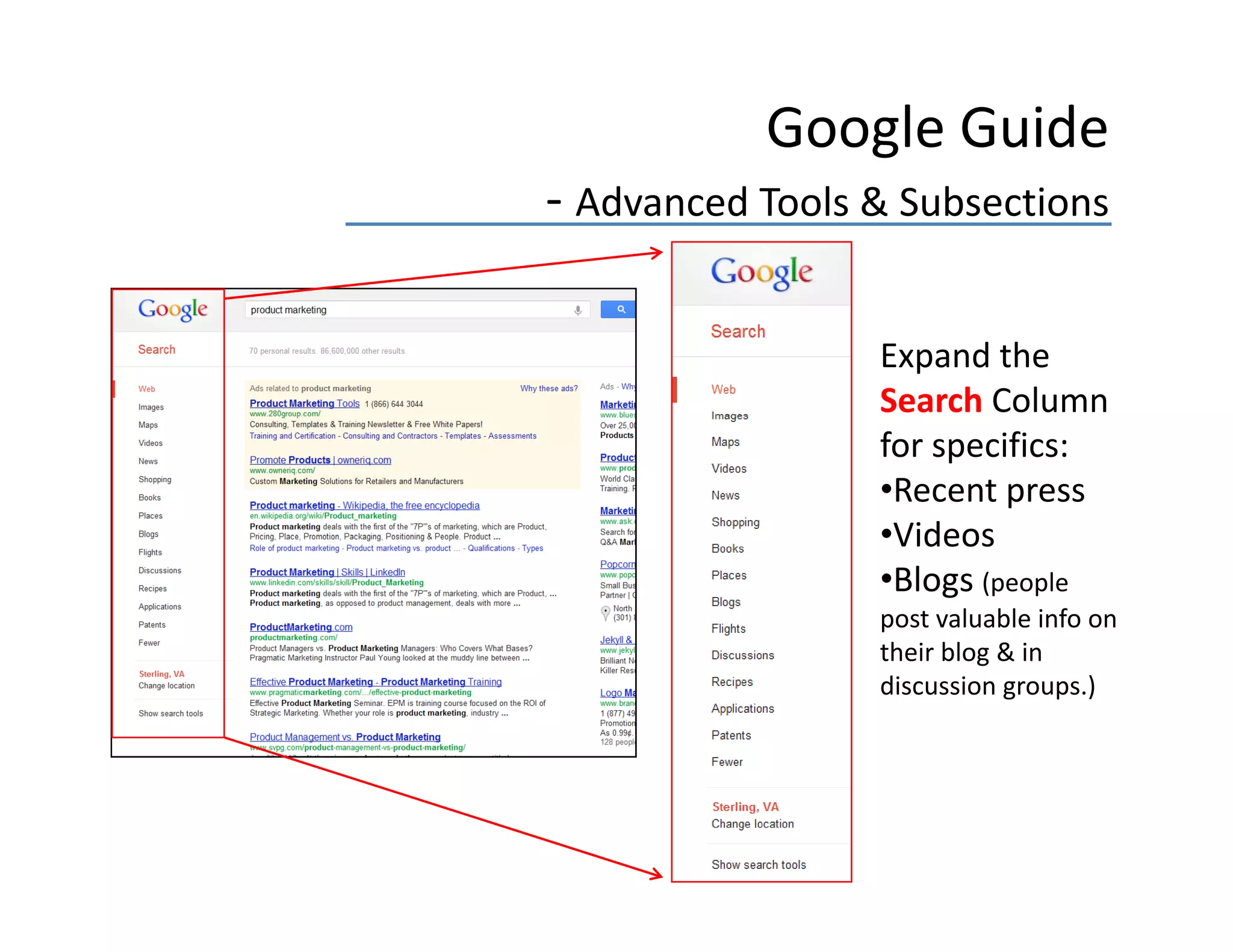The image size is (1233, 952).
Task: Click the microphone voice search icon
Action: (577, 310)
